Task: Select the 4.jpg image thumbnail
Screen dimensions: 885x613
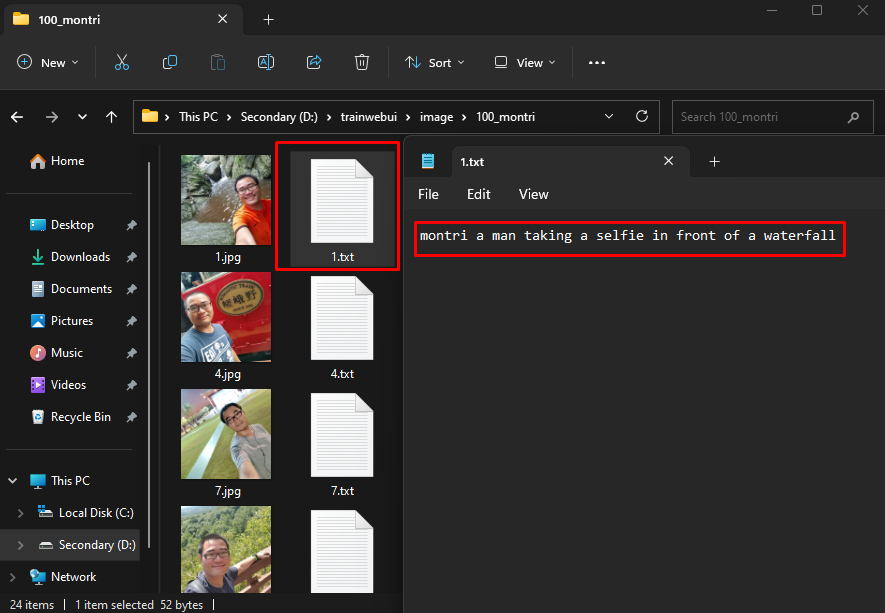Action: pos(225,317)
